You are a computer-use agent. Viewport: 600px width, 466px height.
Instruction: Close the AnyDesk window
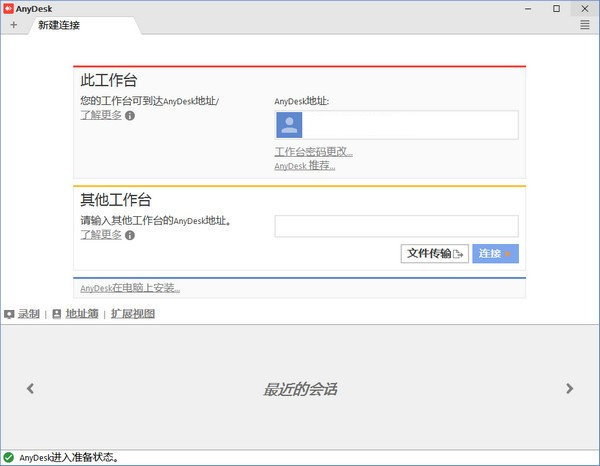click(x=585, y=9)
